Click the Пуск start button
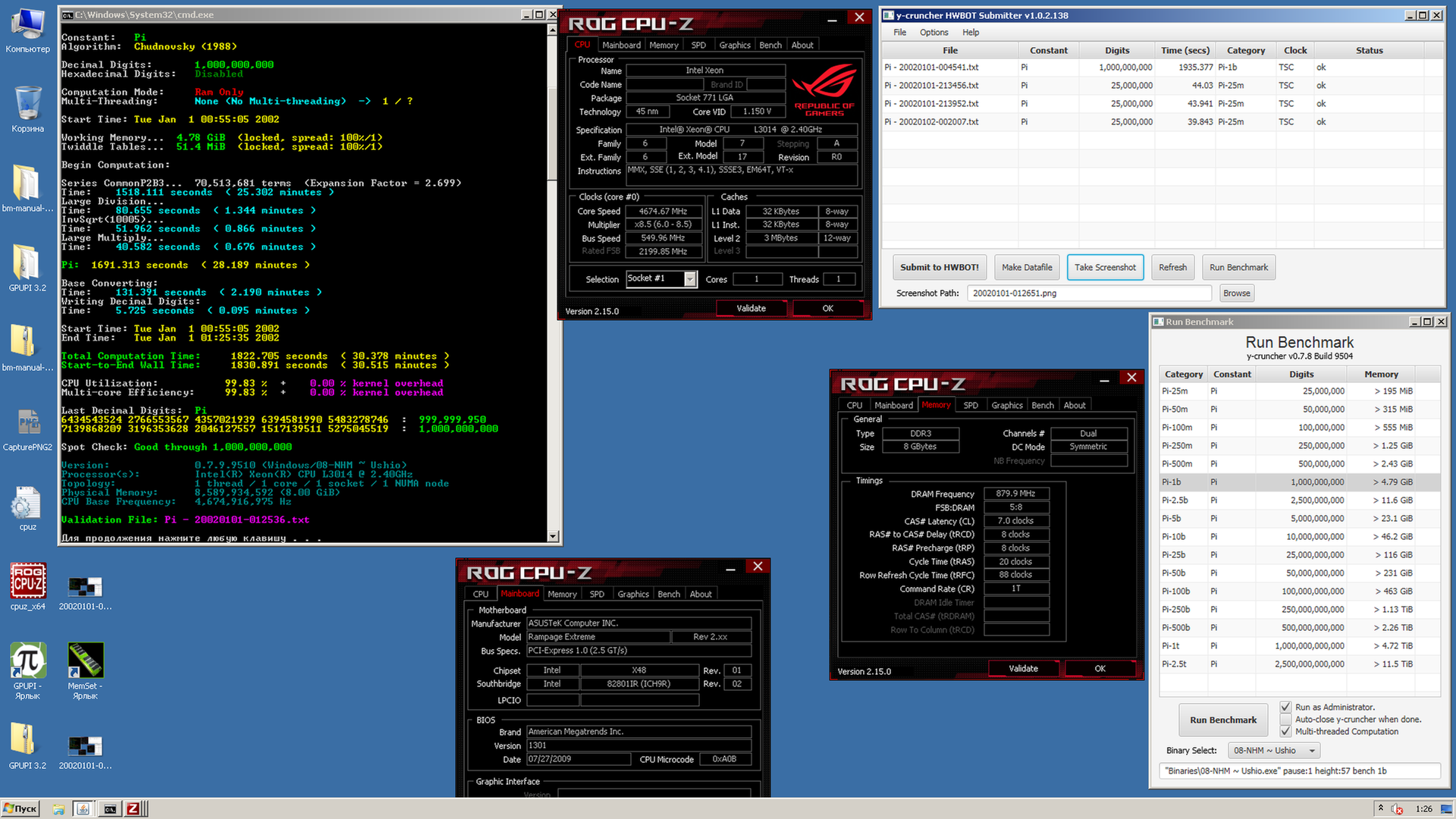 click(x=20, y=809)
